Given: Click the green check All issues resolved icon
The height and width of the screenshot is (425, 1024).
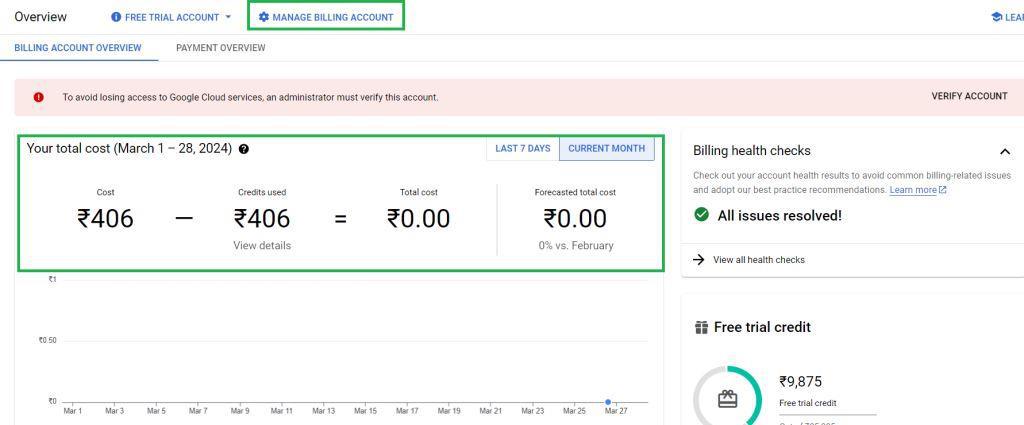Looking at the screenshot, I should [702, 215].
